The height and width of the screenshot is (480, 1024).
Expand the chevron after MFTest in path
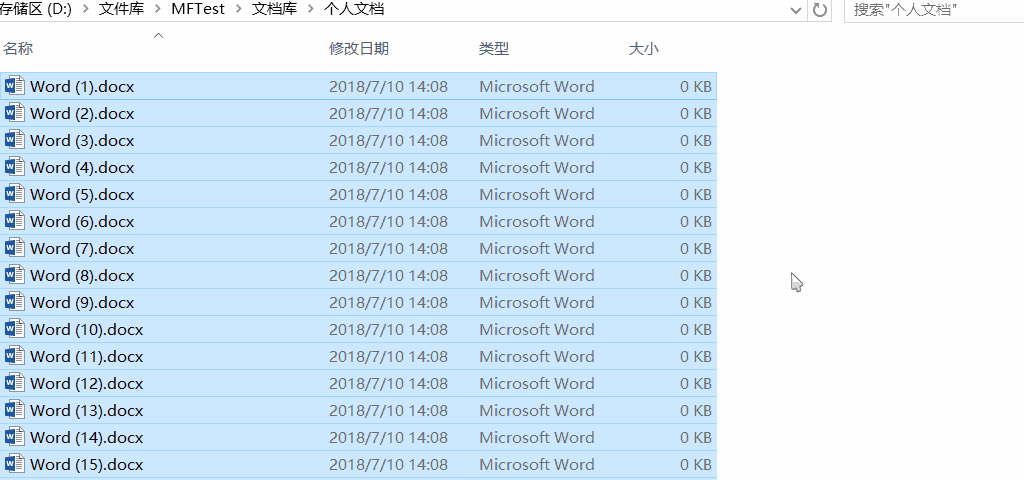(x=239, y=9)
